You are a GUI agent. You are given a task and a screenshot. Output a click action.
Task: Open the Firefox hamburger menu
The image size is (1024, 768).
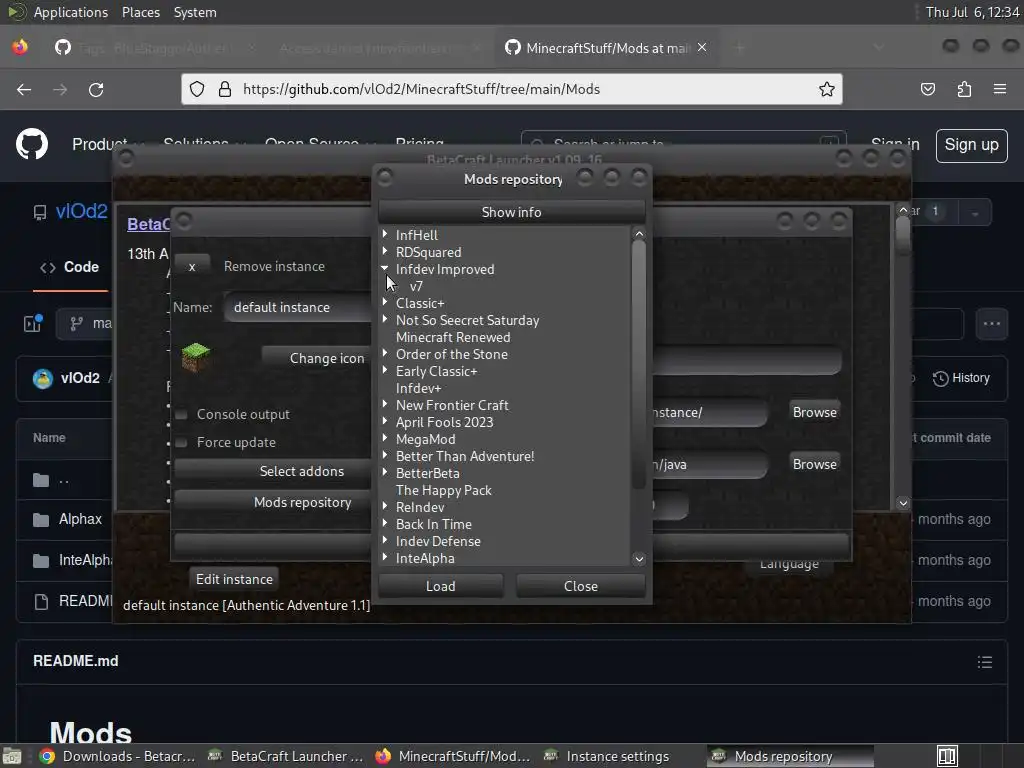point(1000,89)
